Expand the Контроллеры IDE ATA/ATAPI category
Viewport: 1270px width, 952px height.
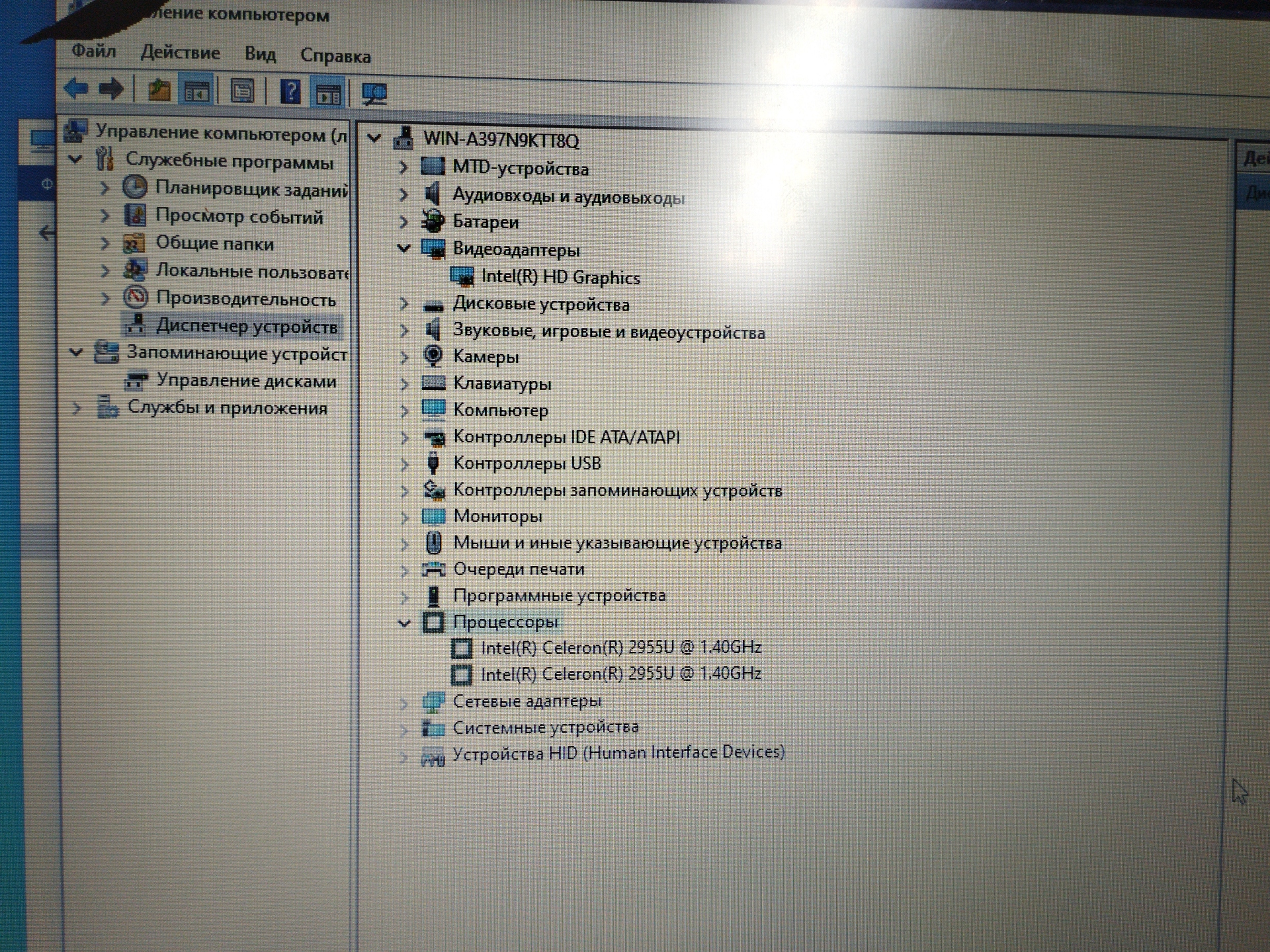point(405,437)
